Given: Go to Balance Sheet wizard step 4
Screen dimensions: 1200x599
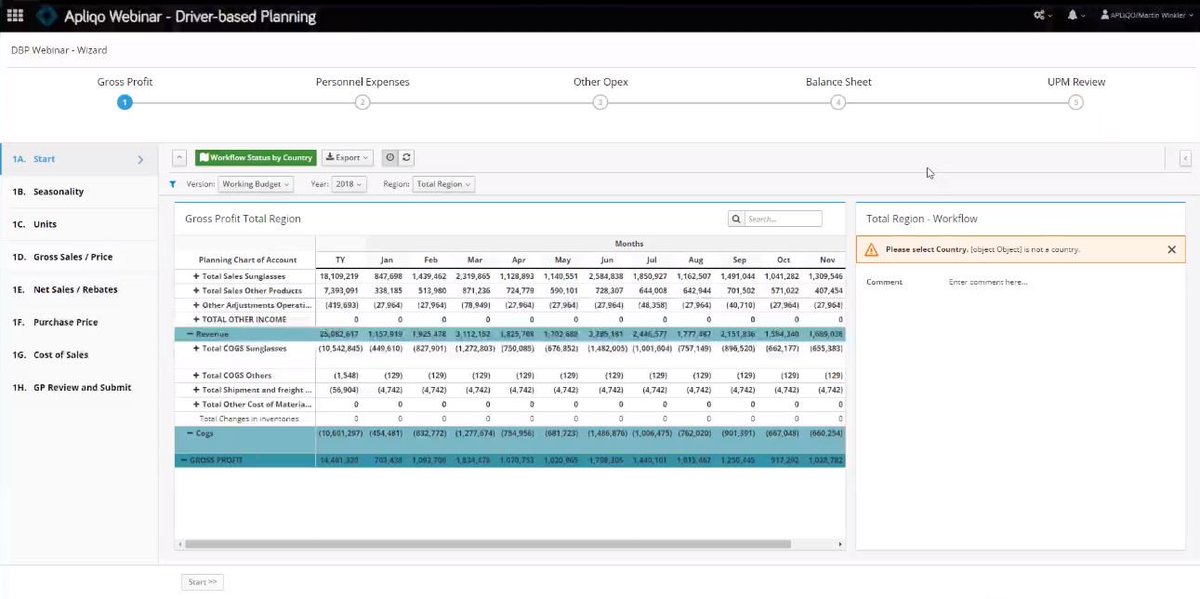Looking at the screenshot, I should click(838, 102).
